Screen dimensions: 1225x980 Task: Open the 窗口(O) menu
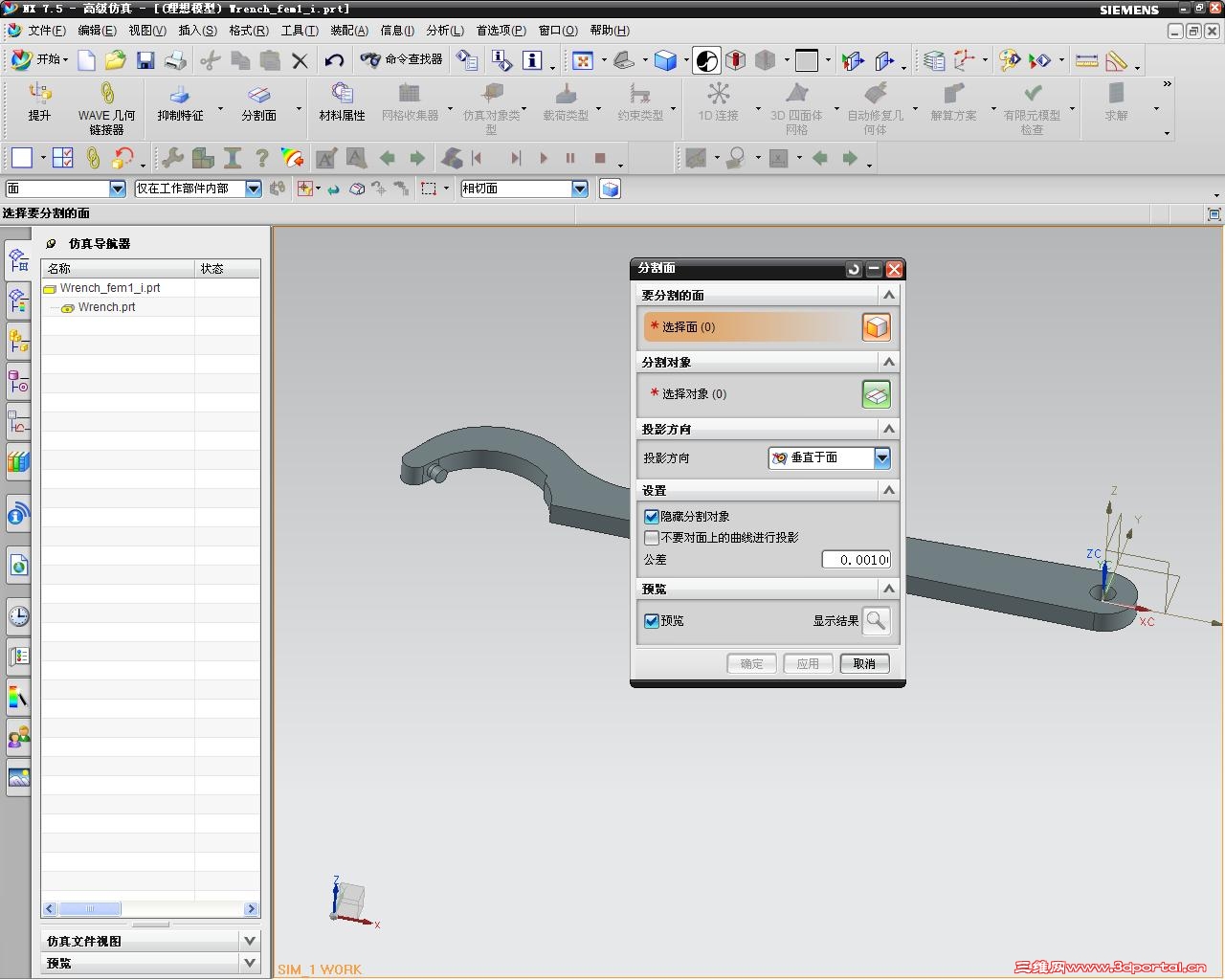558,31
